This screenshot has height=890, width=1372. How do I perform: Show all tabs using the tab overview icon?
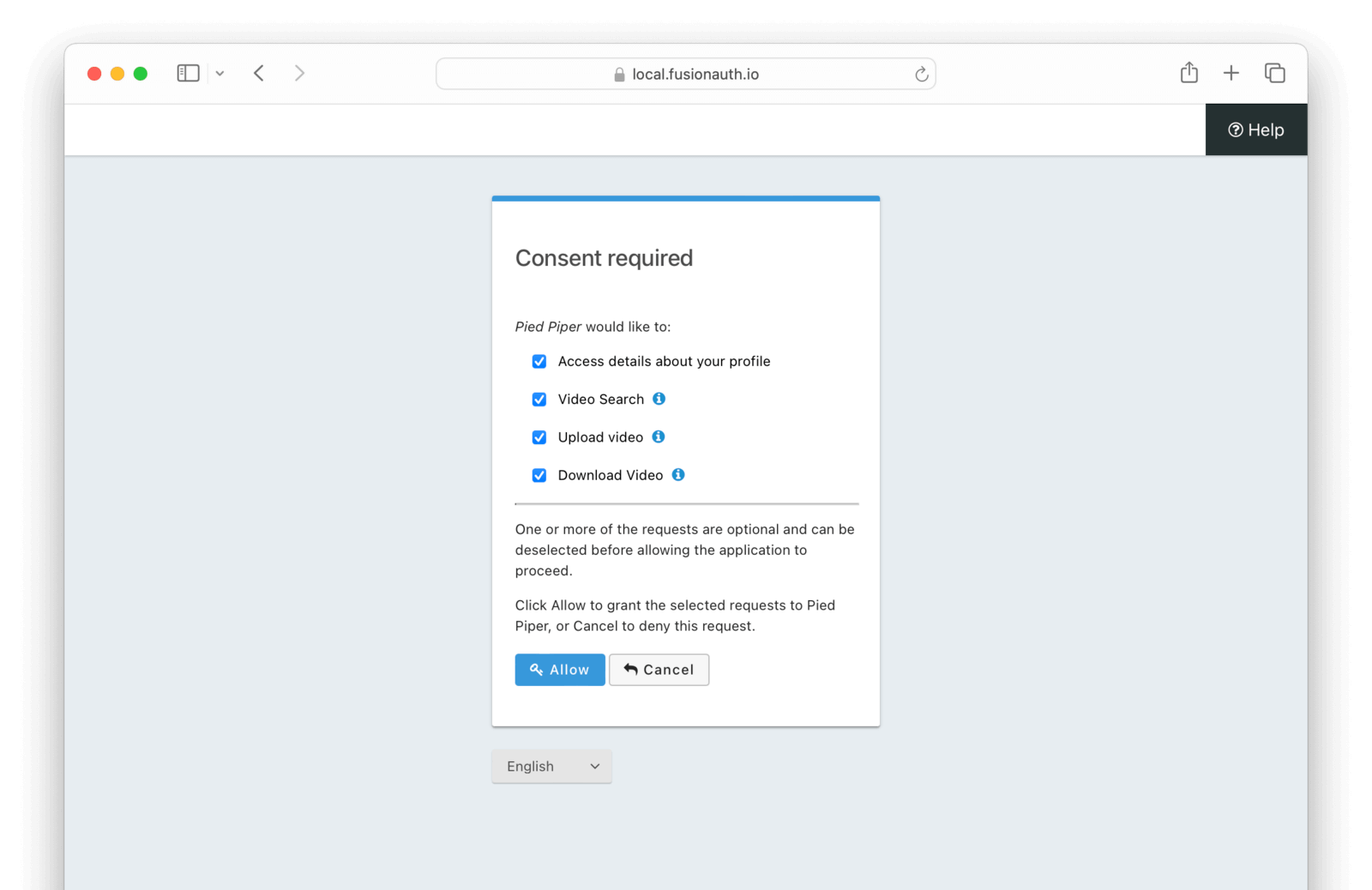point(1275,73)
